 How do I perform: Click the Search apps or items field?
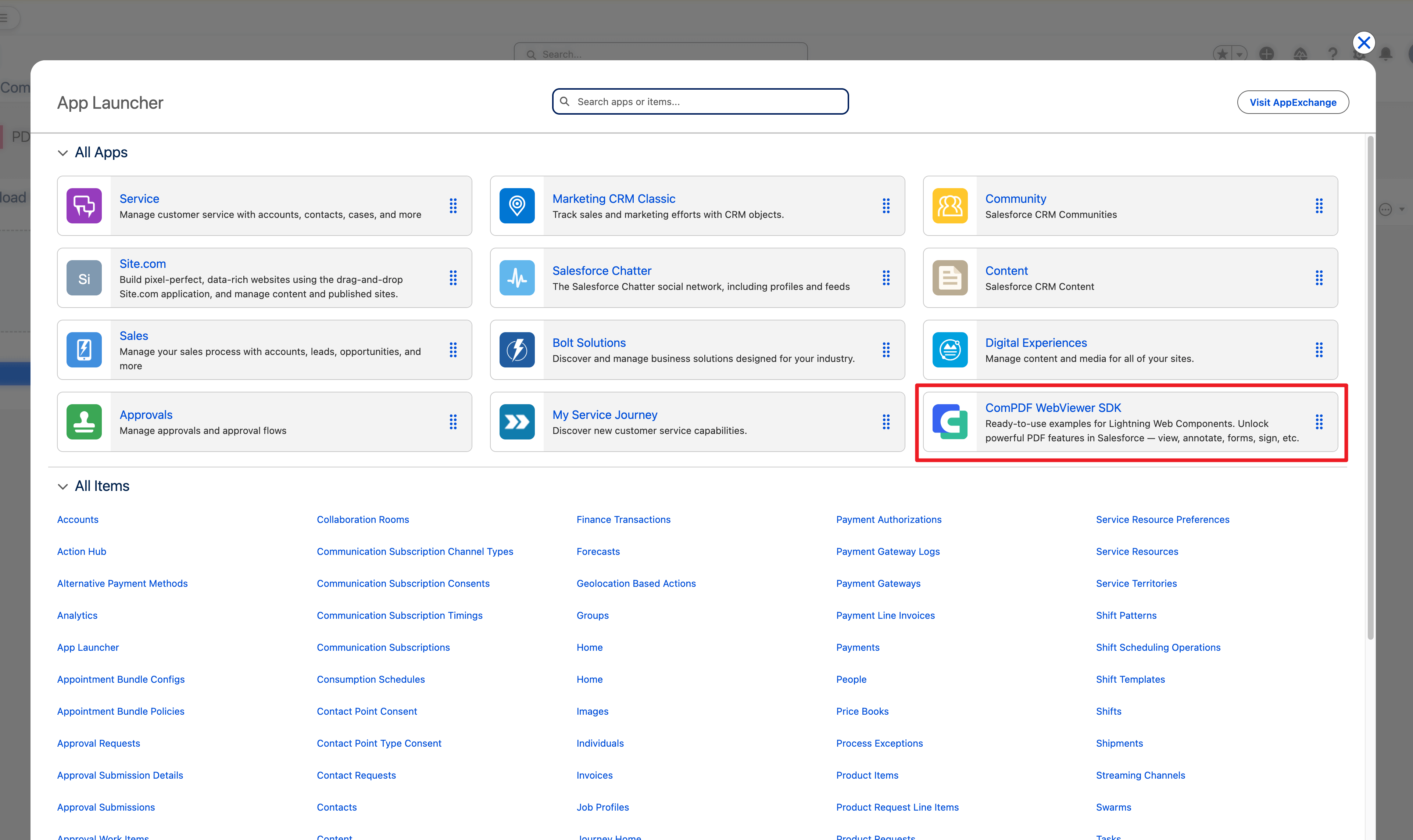[x=700, y=101]
